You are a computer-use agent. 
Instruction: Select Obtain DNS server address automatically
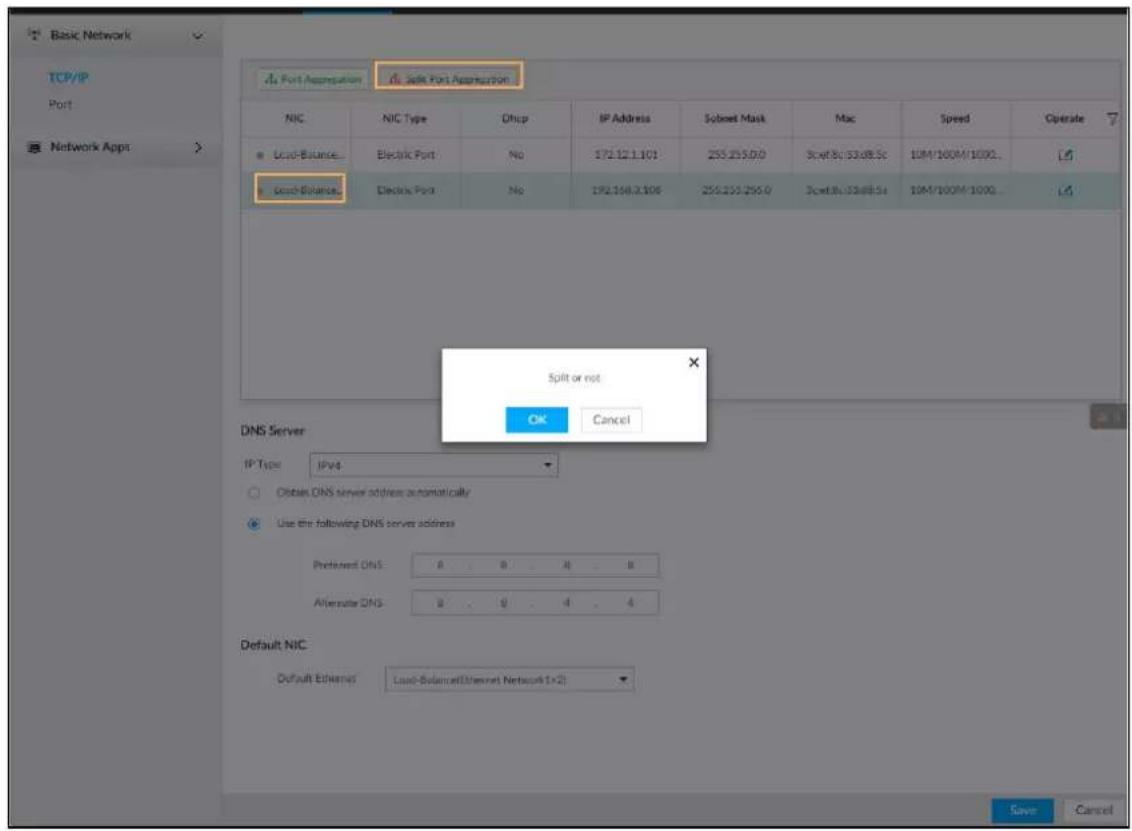click(x=253, y=493)
